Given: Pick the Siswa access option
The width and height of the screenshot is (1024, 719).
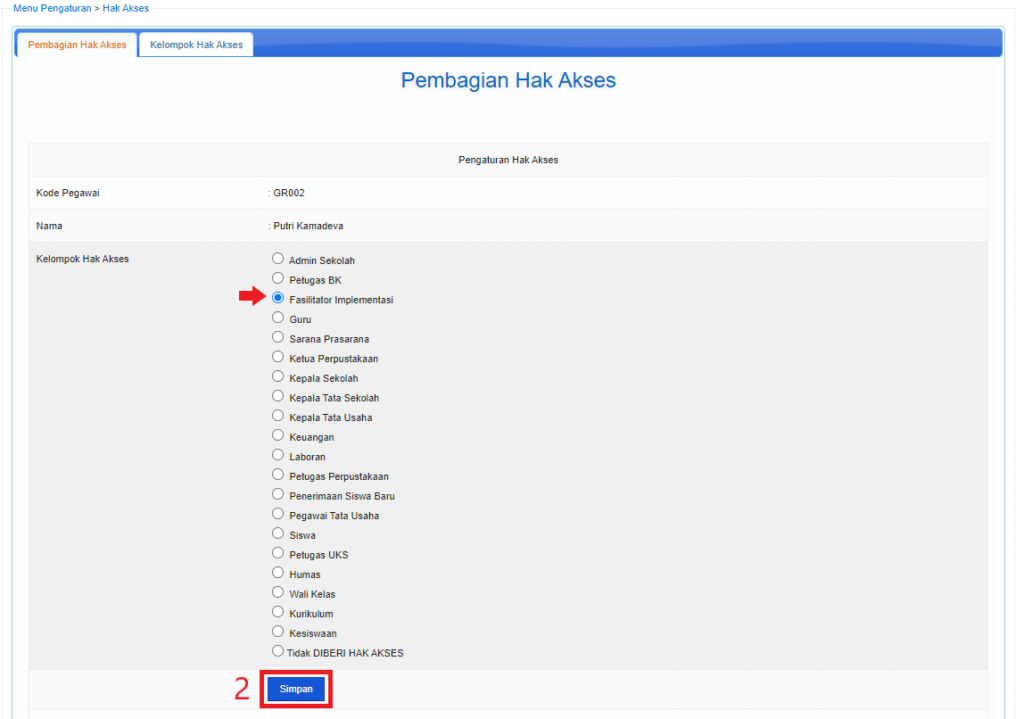Looking at the screenshot, I should (277, 534).
